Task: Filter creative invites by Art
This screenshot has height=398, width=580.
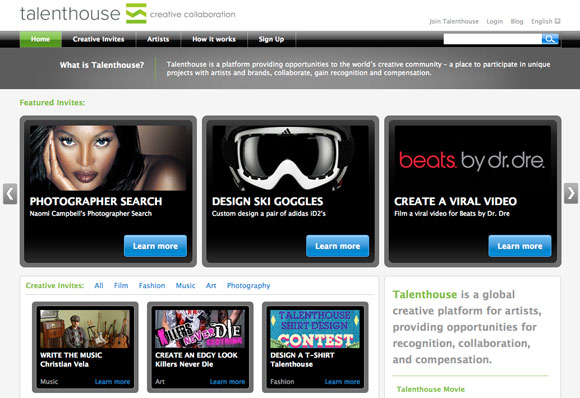Action: (x=211, y=286)
